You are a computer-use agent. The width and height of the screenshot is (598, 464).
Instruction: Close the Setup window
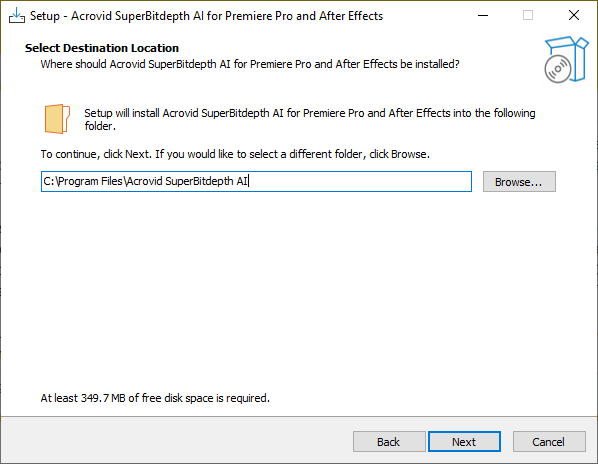(574, 16)
